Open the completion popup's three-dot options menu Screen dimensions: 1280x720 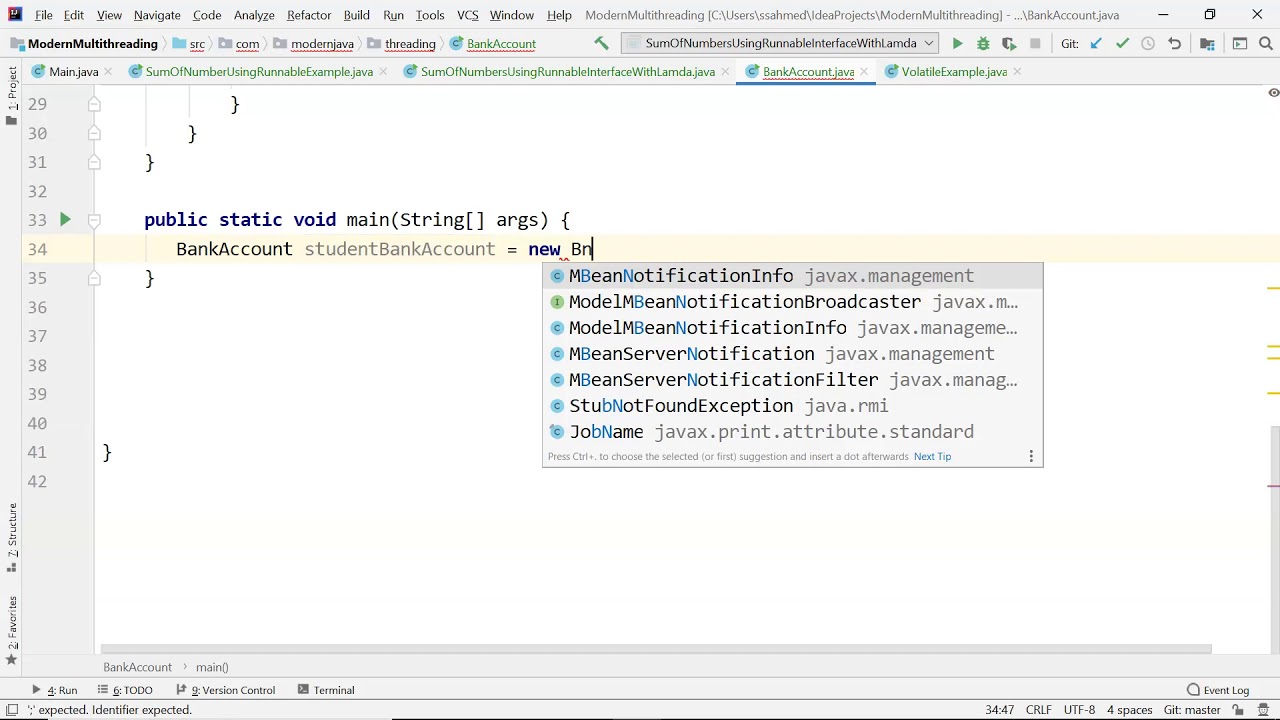1031,456
